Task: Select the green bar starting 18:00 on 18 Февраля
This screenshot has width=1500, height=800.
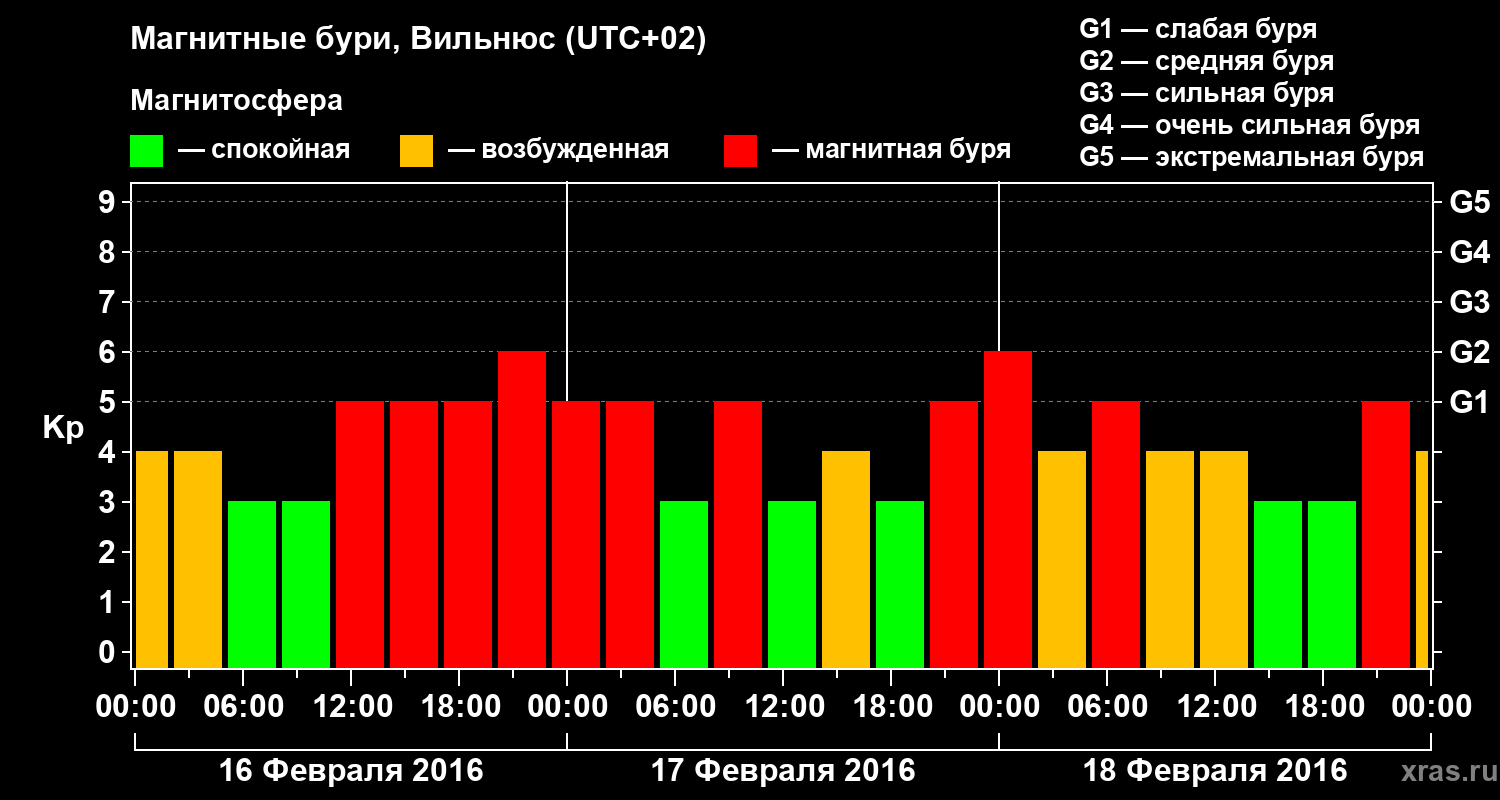Action: pyautogui.click(x=1332, y=585)
